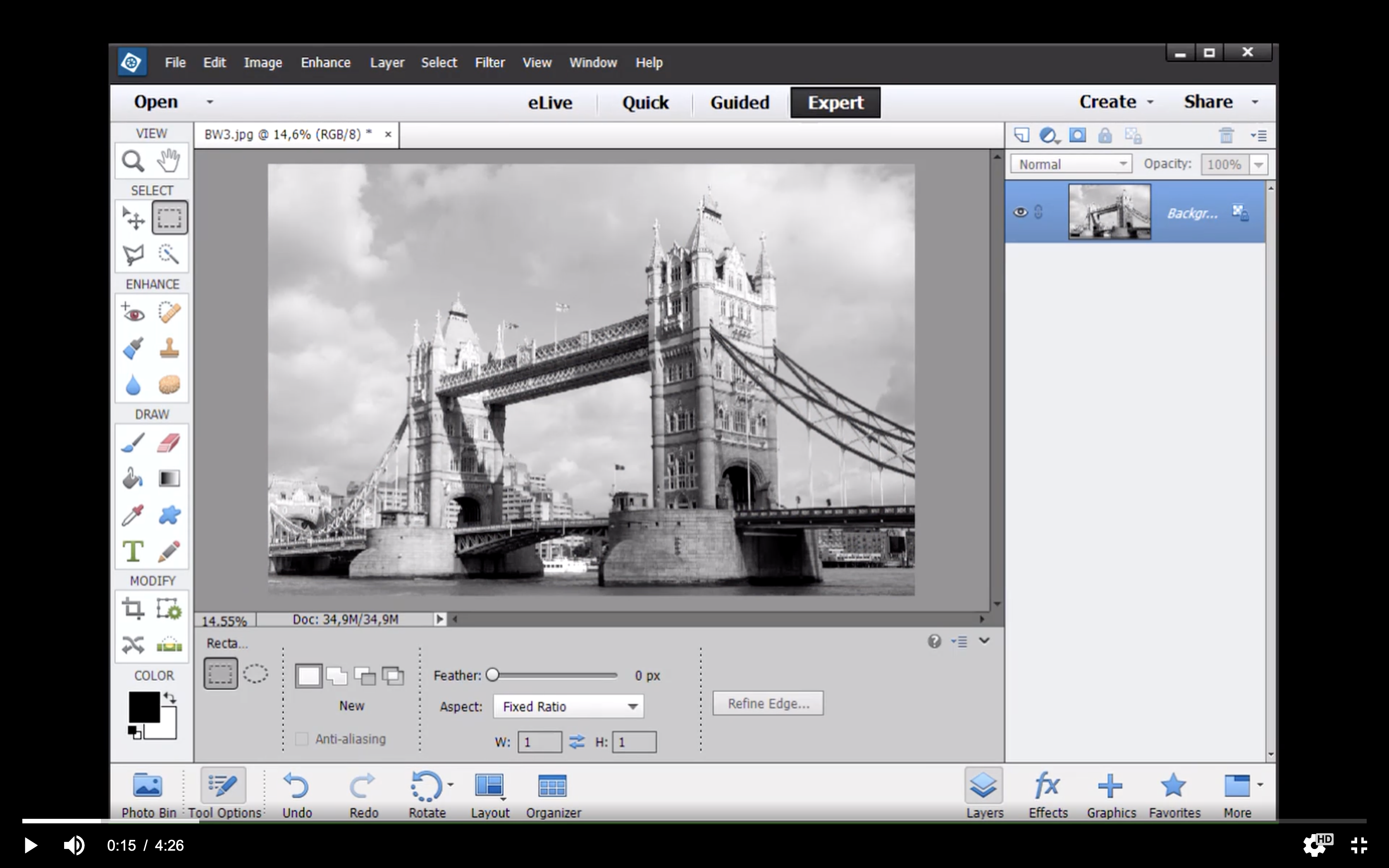Click the black foreground color swatch
1389x868 pixels.
143,707
